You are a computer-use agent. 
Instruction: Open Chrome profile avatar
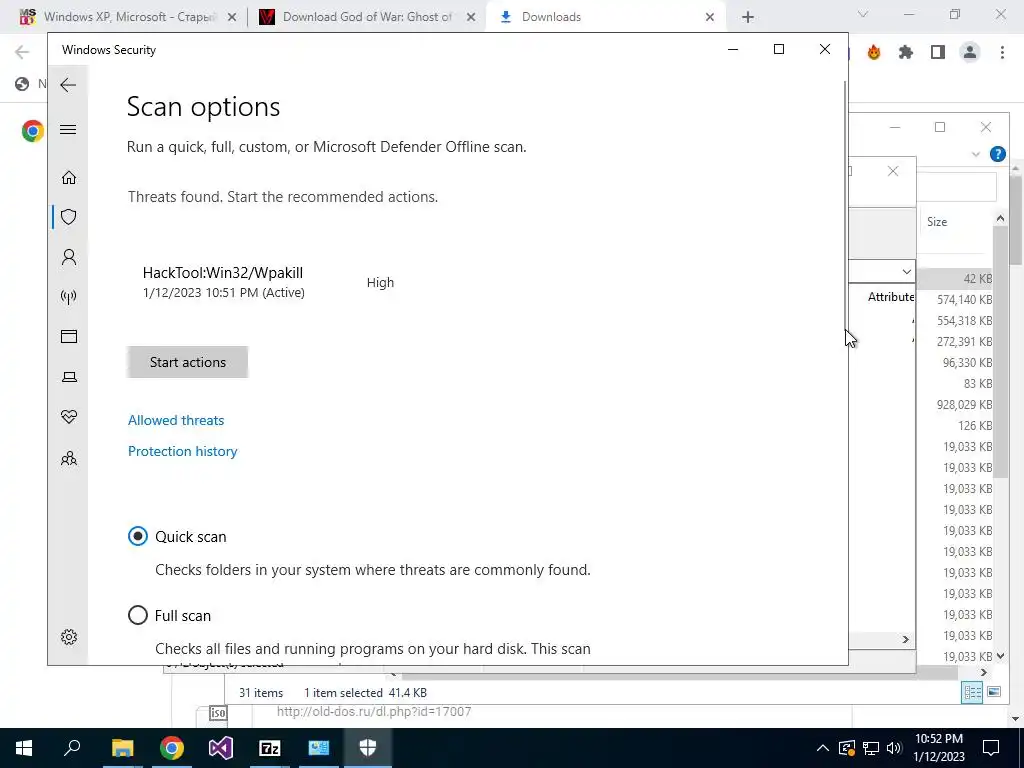click(x=970, y=52)
